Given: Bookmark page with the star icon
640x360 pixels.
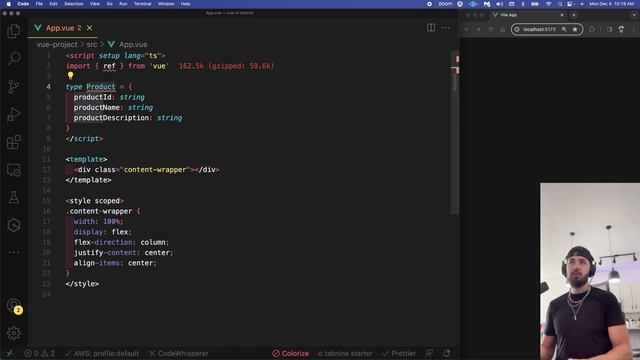Looking at the screenshot, I should [x=575, y=29].
